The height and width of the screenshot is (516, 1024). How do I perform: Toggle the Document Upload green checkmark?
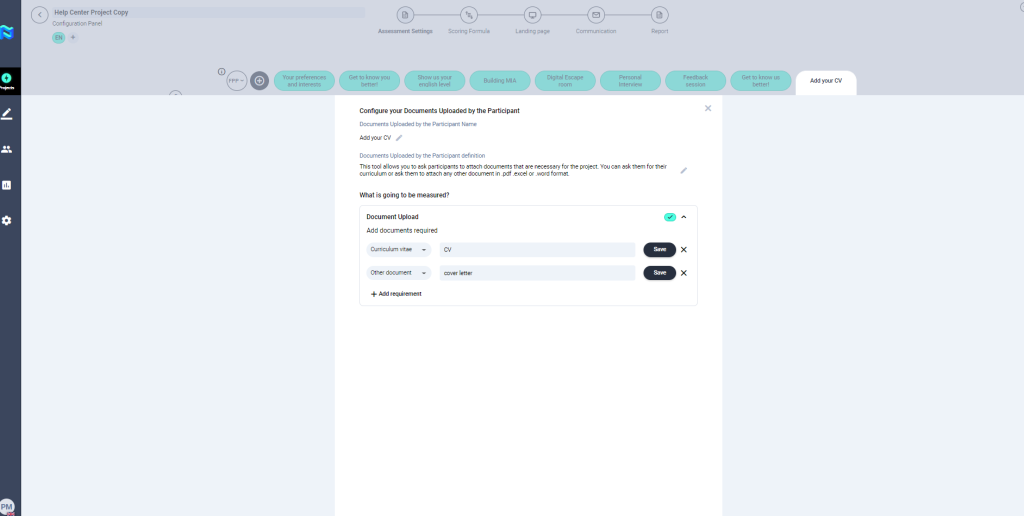(x=669, y=217)
